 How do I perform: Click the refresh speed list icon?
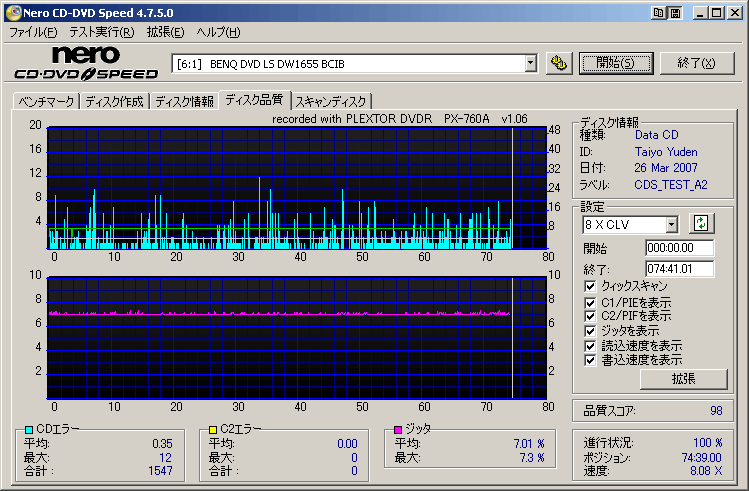point(701,224)
